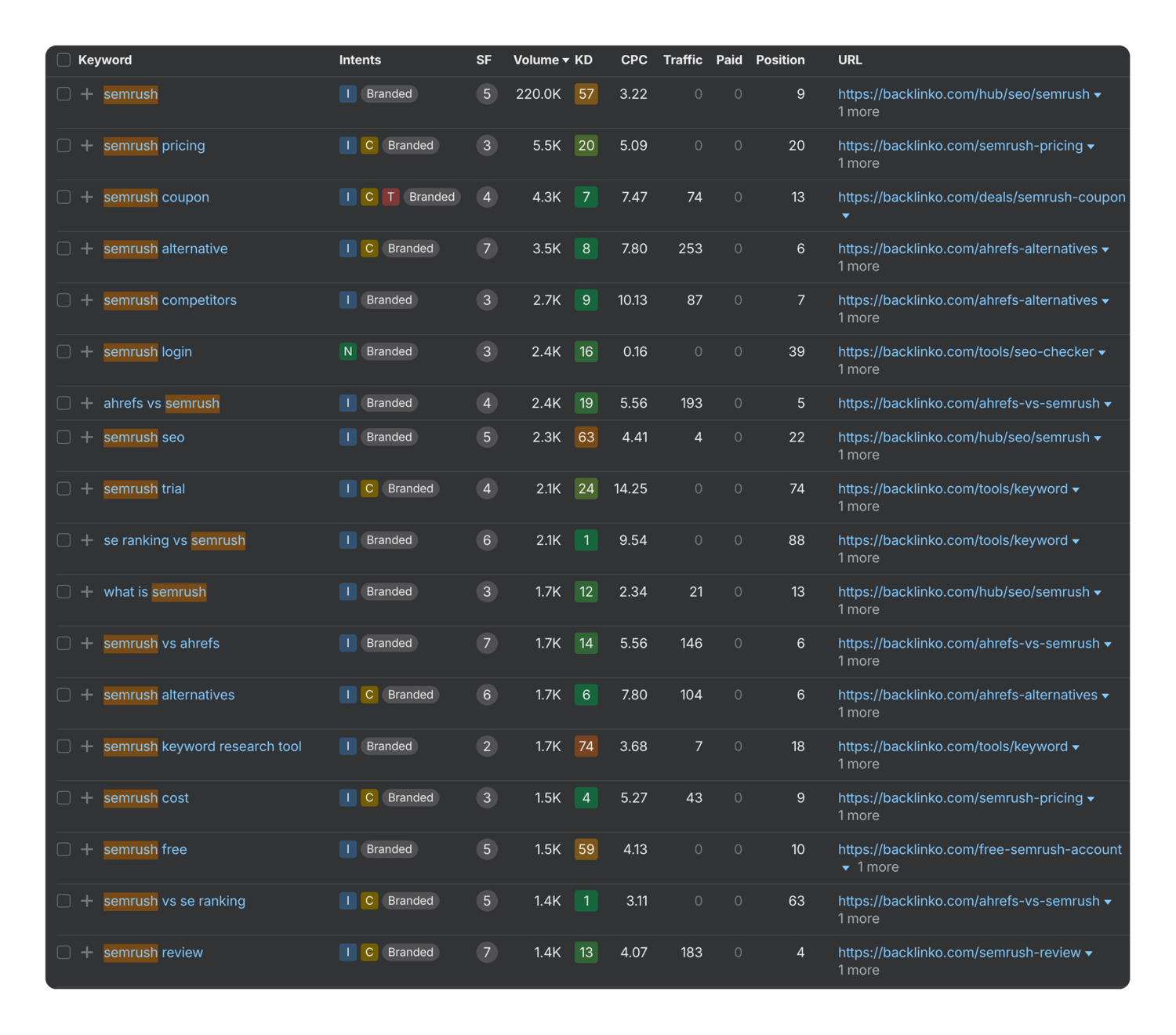Open the 'semrush coupon' keyword link
This screenshot has height=1035, width=1176.
point(156,198)
